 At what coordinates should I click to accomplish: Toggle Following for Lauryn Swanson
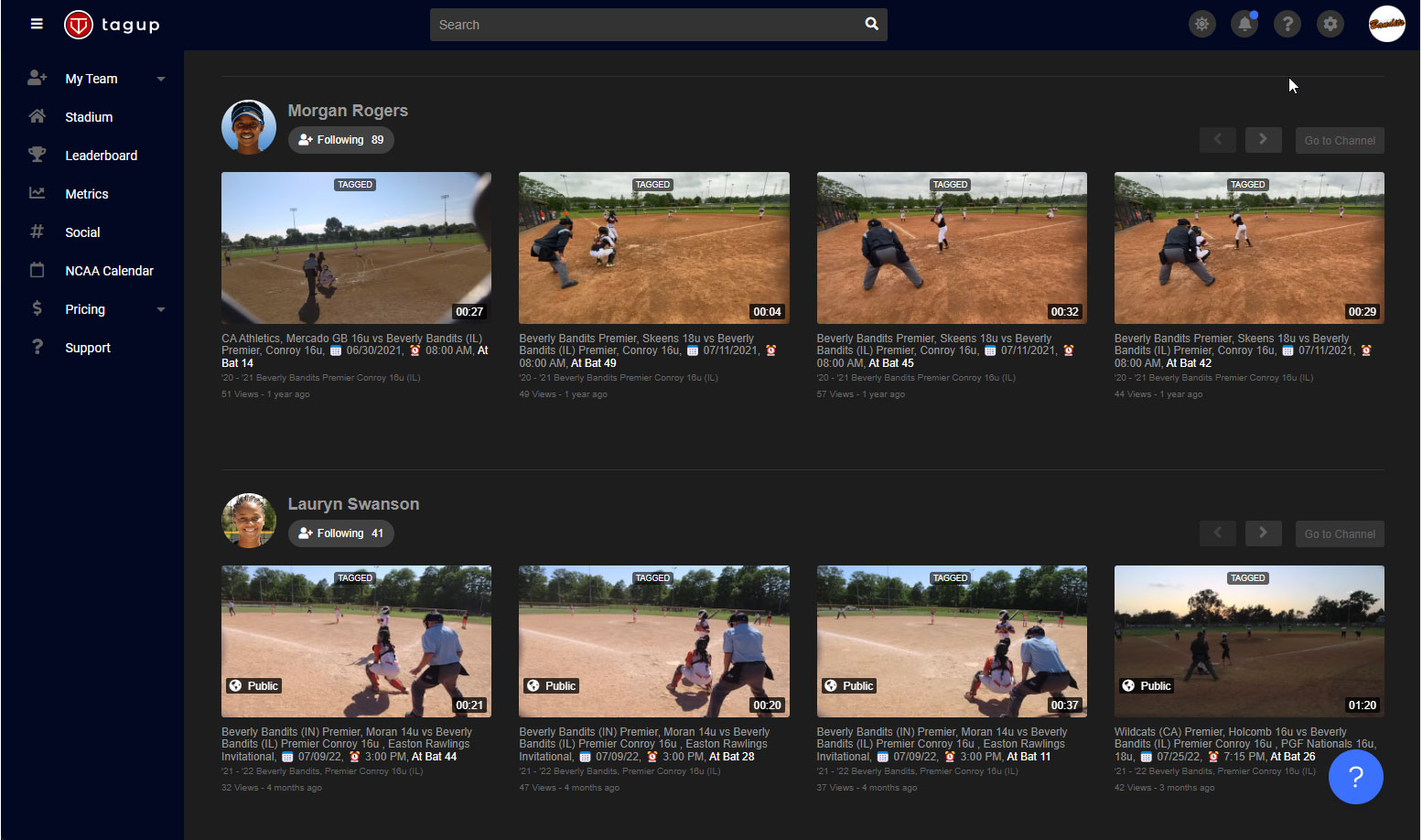[x=340, y=533]
